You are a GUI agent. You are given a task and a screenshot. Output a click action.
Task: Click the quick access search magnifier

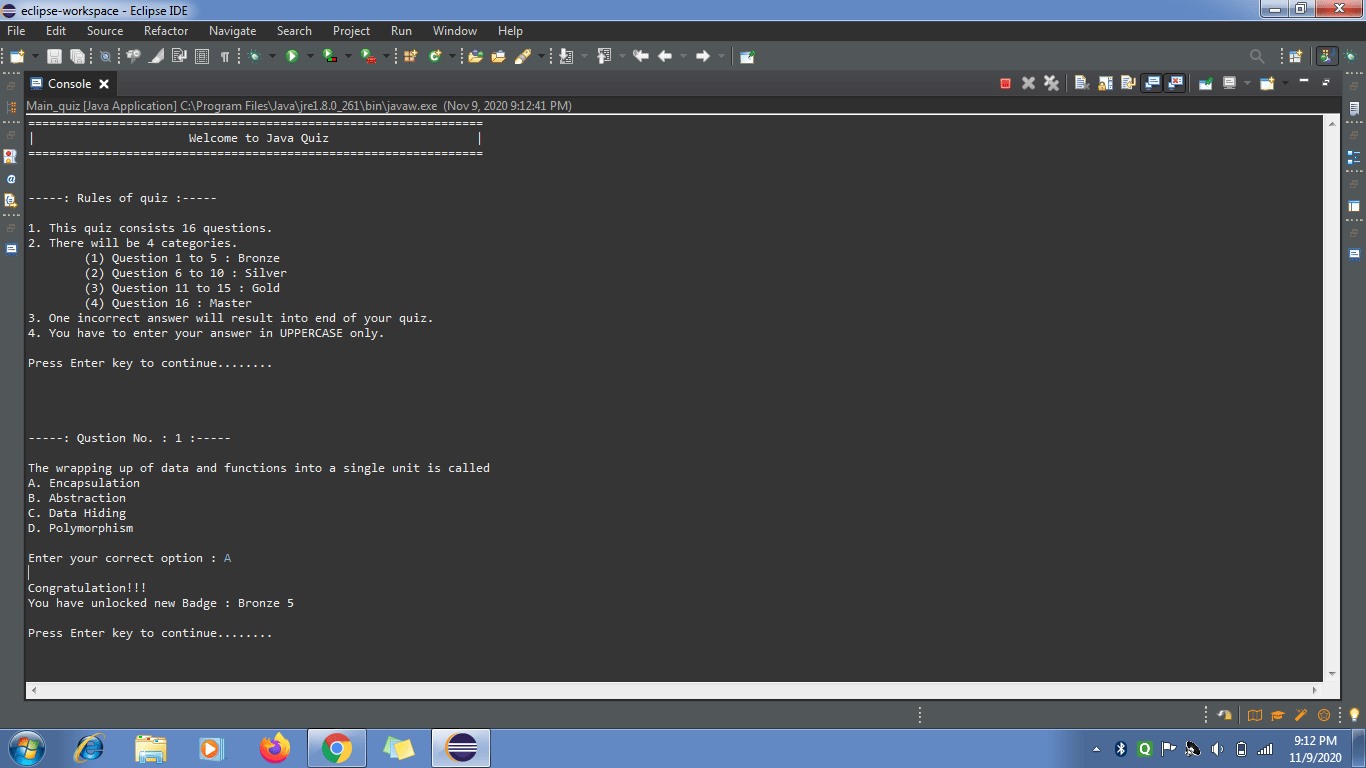1257,57
